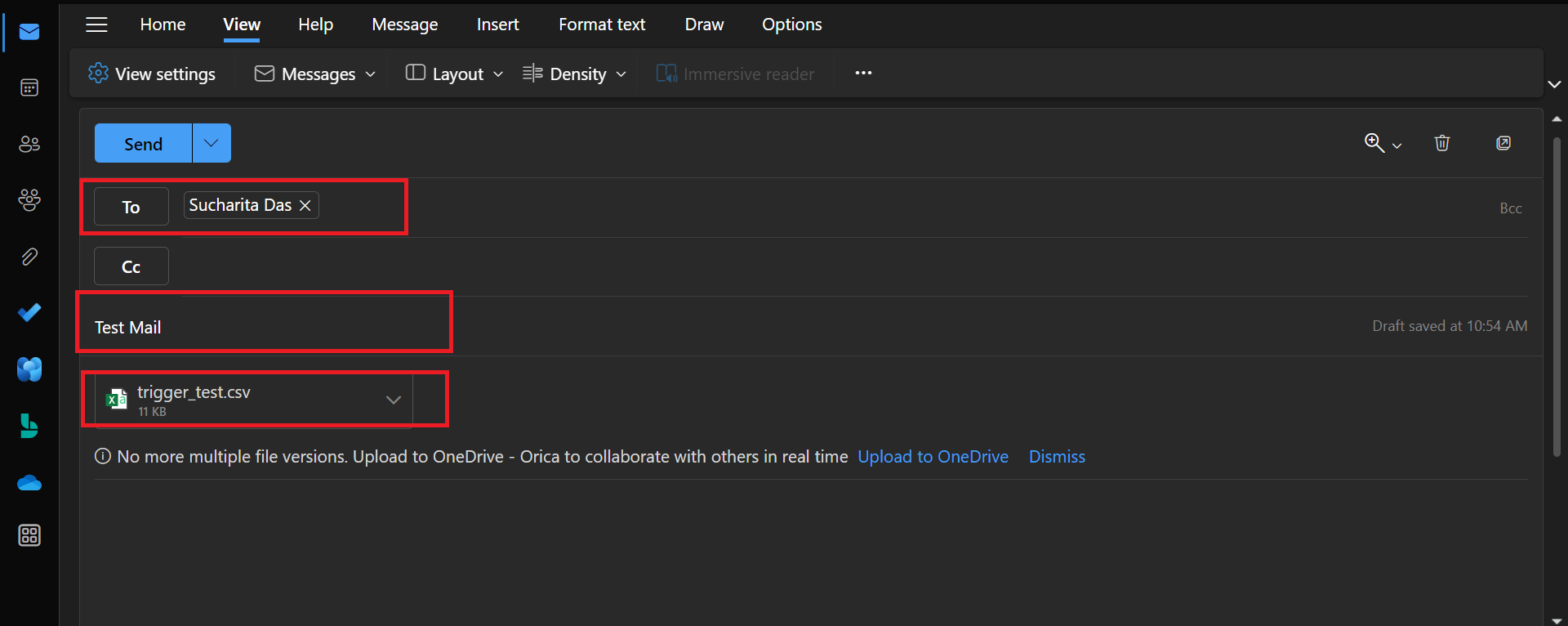Expand trigger_test.csv attachment options
This screenshot has height=626, width=1568.
click(x=394, y=400)
